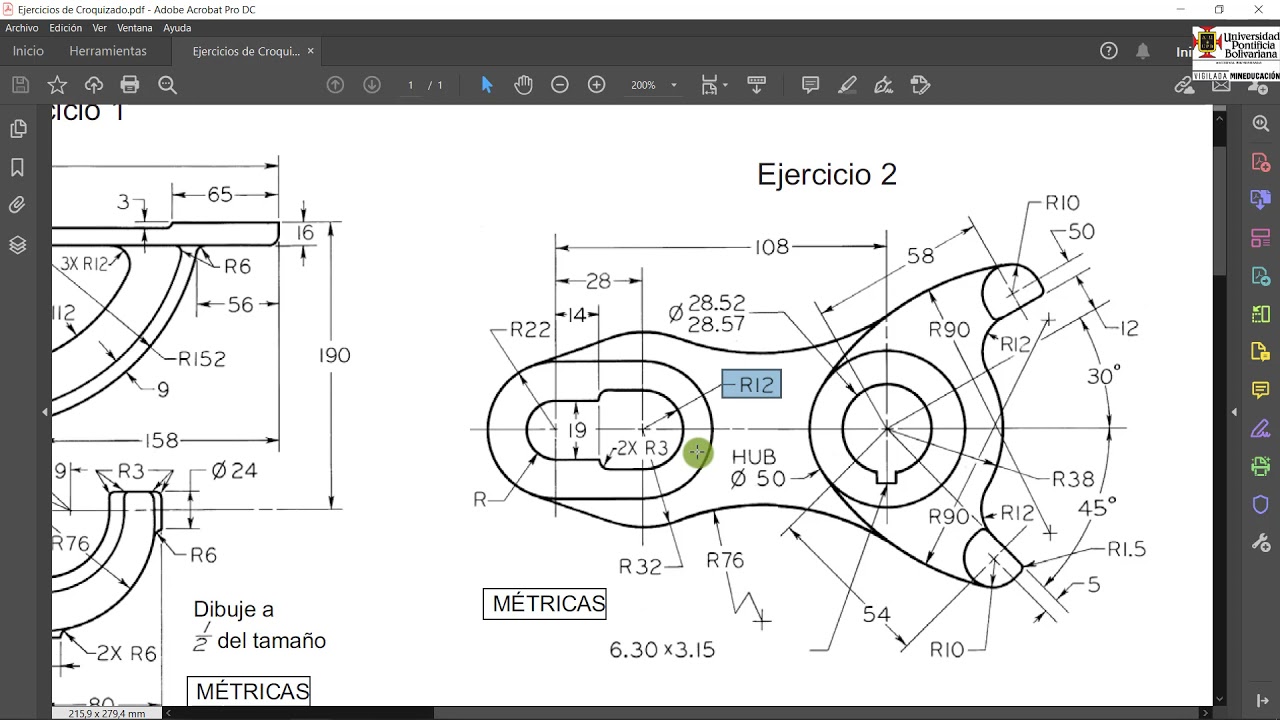Open the sign document pen tool
The height and width of the screenshot is (720, 1280).
pyautogui.click(x=884, y=85)
